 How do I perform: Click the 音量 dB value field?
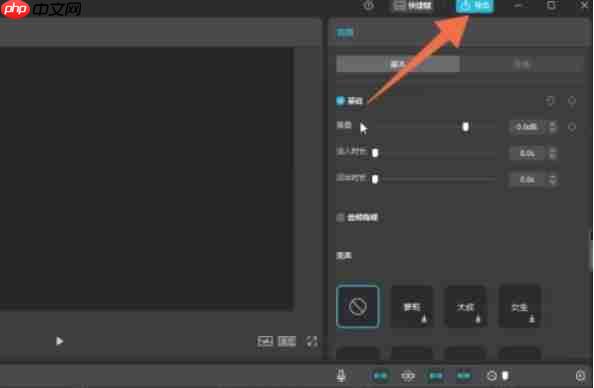pyautogui.click(x=527, y=127)
